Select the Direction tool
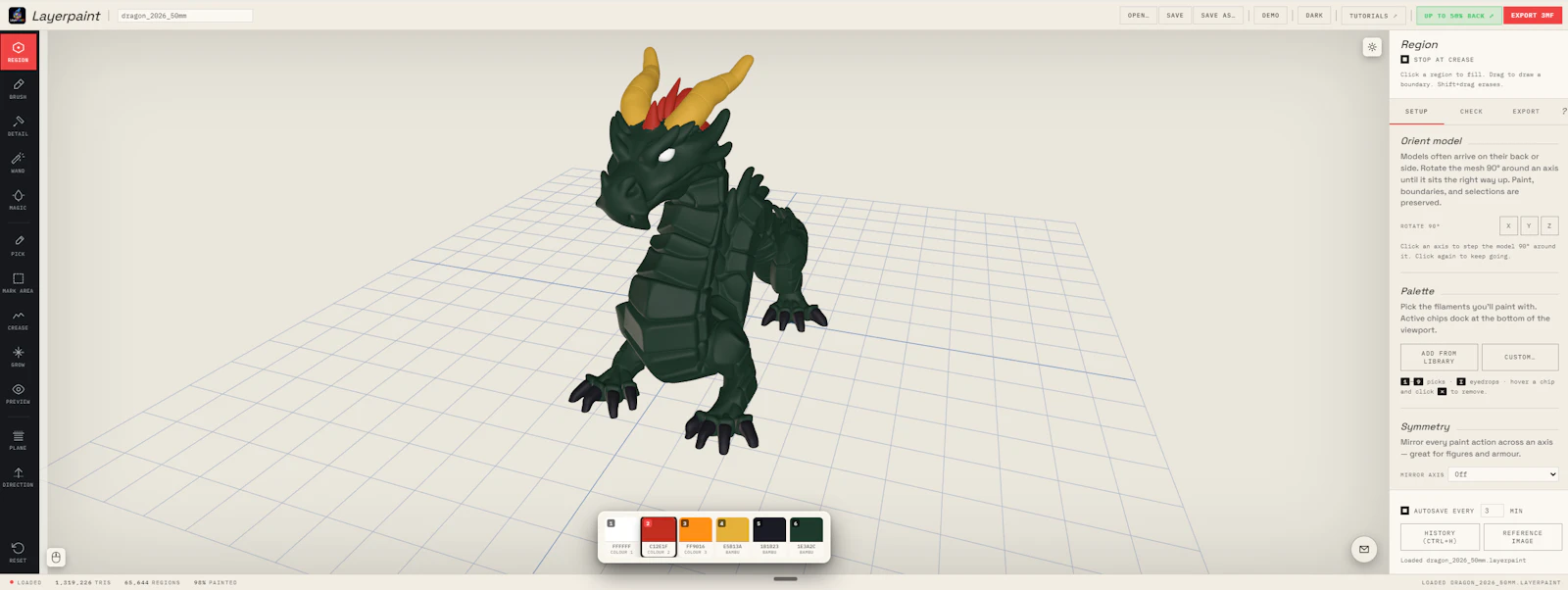 (x=18, y=477)
